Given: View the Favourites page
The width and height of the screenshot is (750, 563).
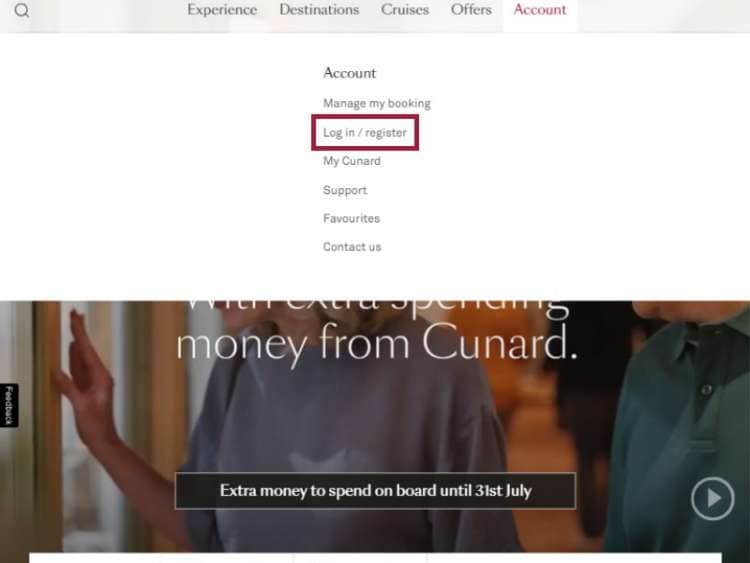Looking at the screenshot, I should (352, 218).
